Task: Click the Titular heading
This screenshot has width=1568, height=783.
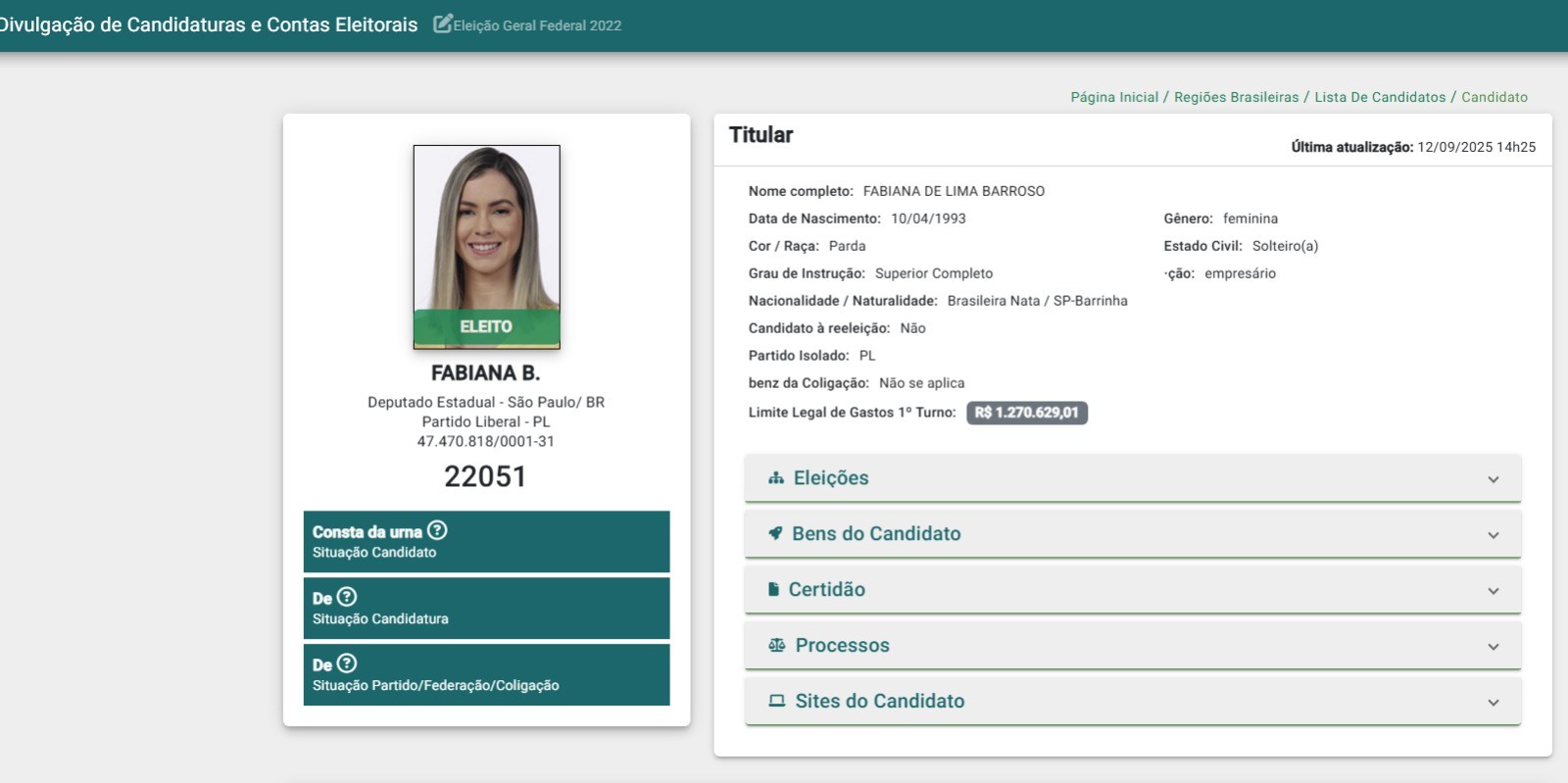Action: click(x=760, y=135)
